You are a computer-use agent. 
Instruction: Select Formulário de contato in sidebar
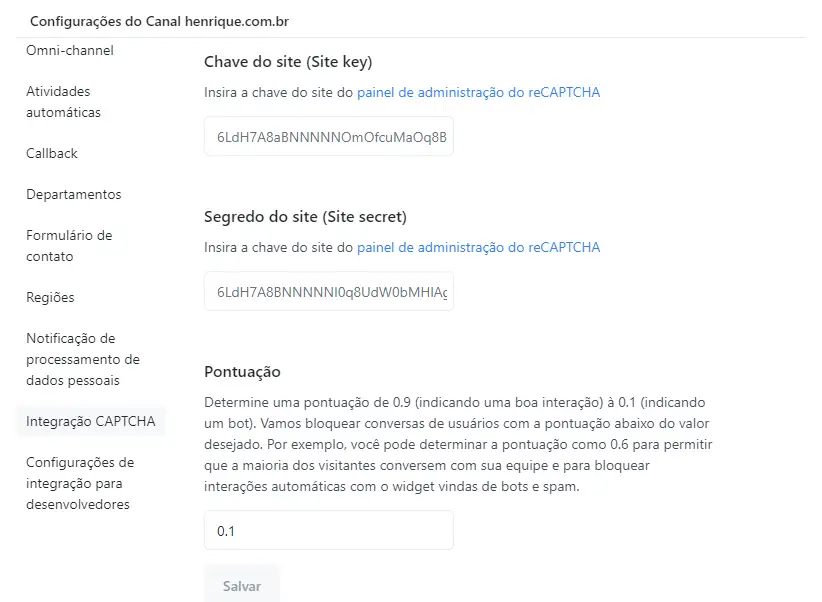69,245
